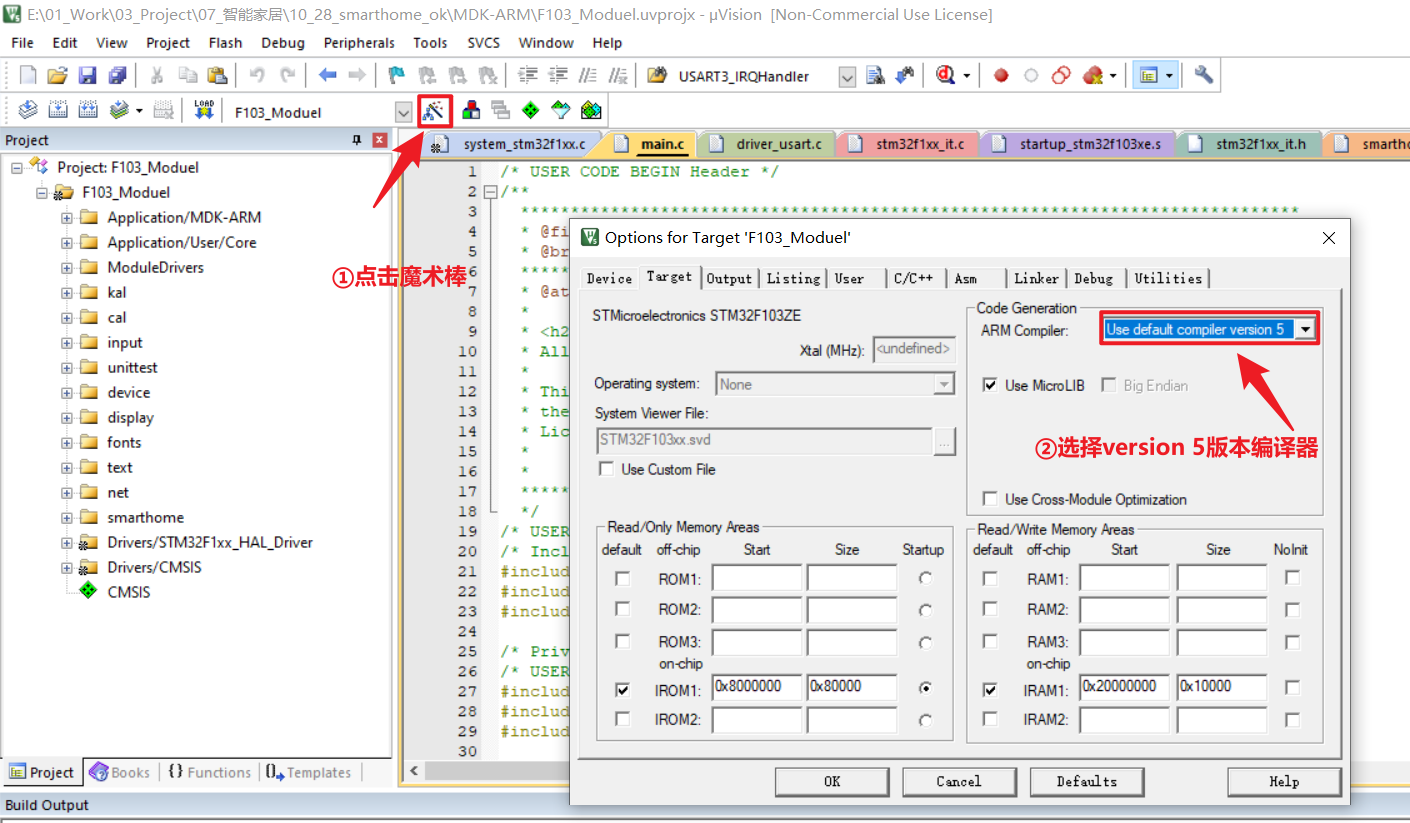The width and height of the screenshot is (1410, 823).
Task: Open the USART3_IRQHandler find dropdown
Action: (x=847, y=77)
